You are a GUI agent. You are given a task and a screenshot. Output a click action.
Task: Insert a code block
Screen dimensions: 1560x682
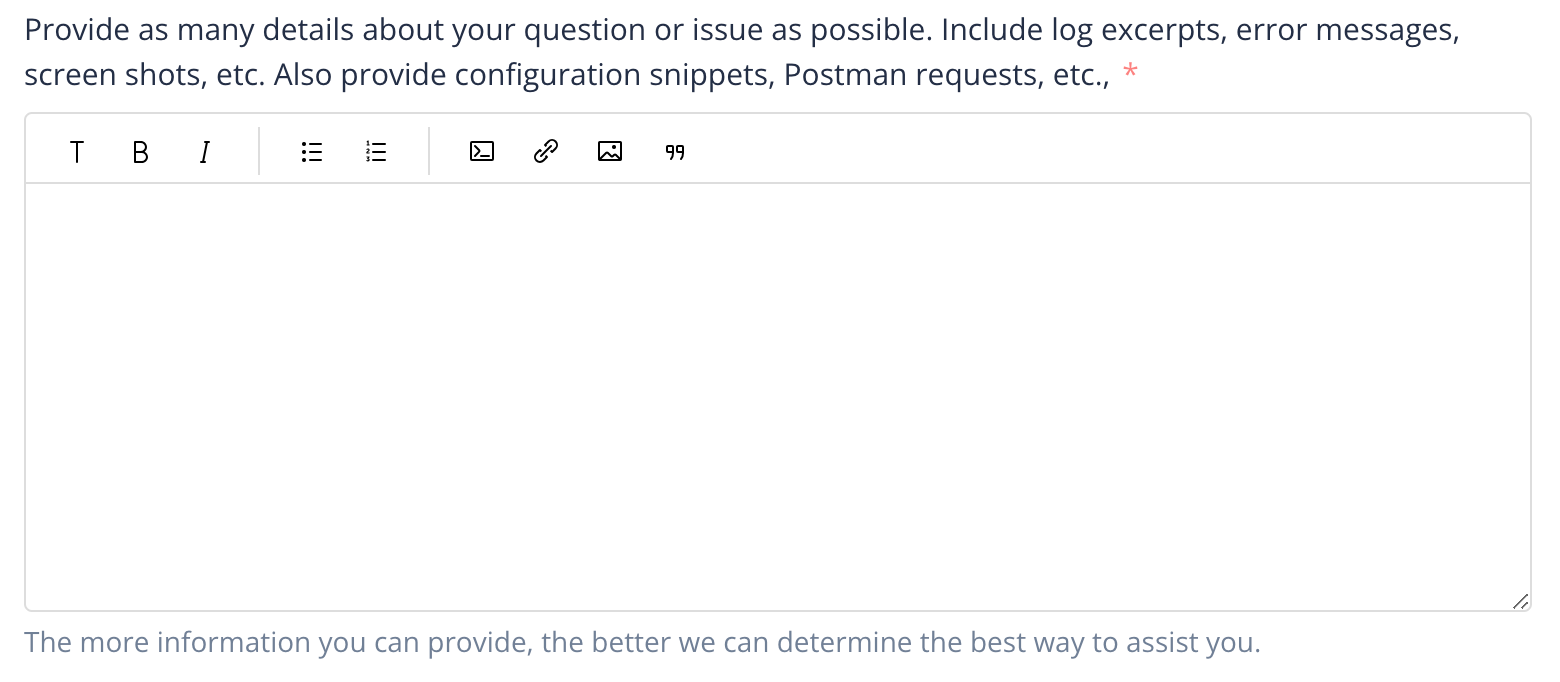(482, 152)
